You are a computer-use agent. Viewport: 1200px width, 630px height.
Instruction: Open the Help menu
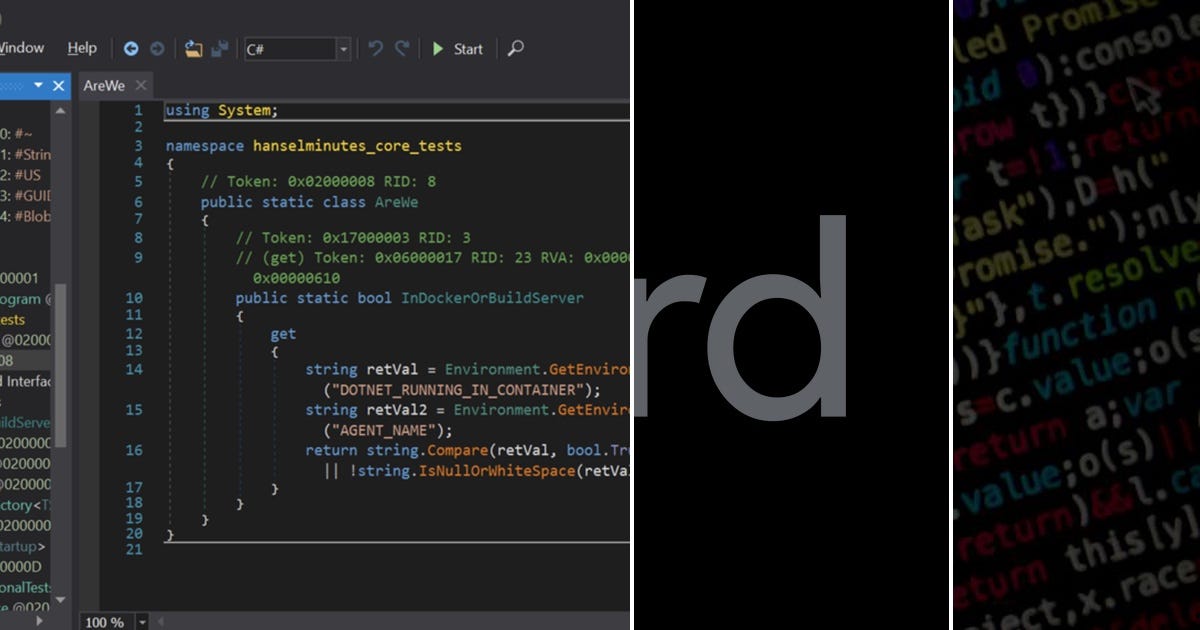pyautogui.click(x=82, y=47)
